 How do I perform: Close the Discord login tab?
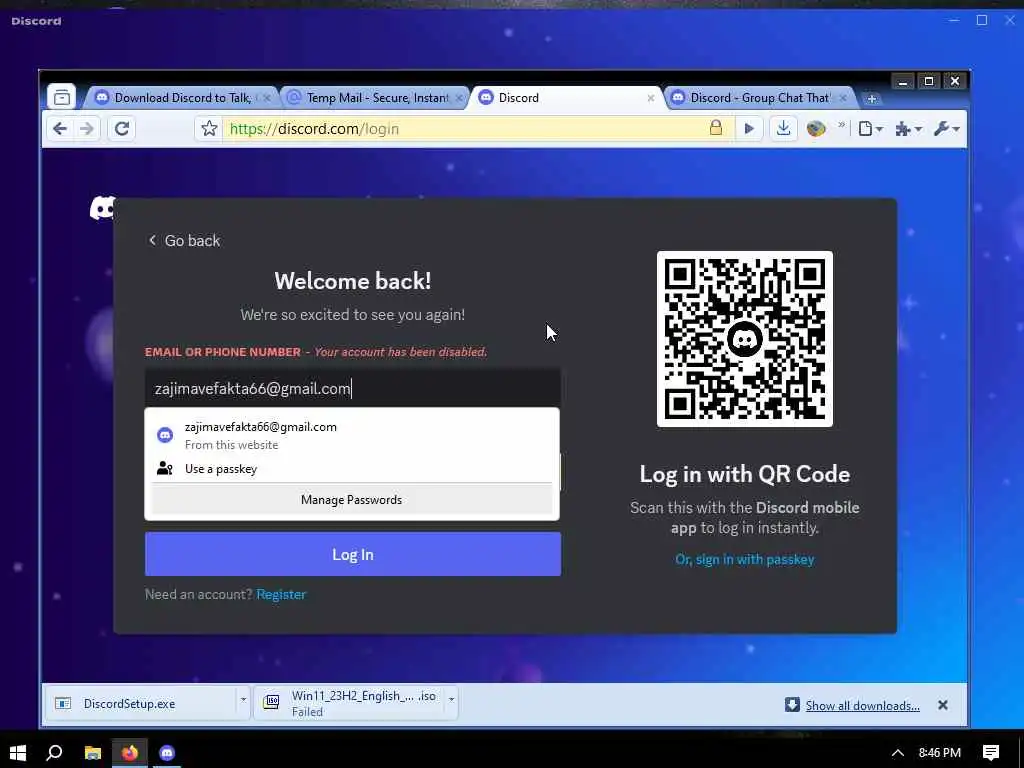click(x=650, y=98)
